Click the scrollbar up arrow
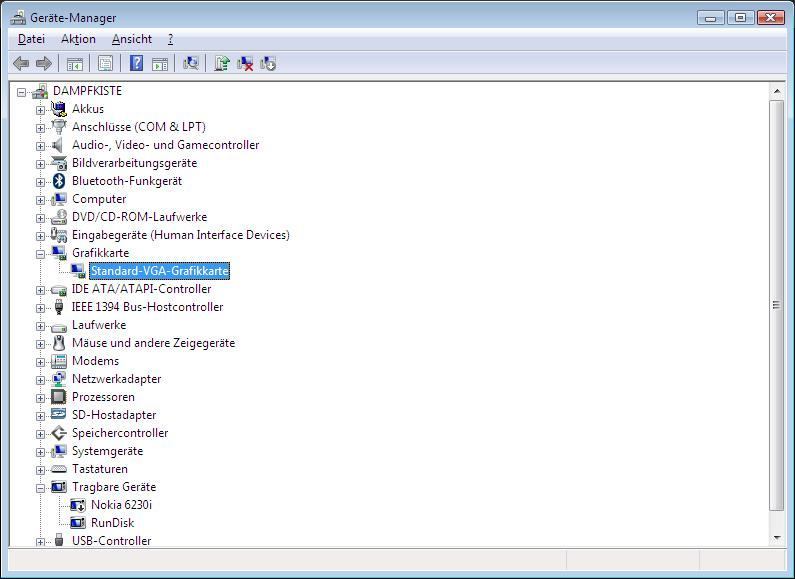The image size is (795, 579). click(777, 91)
